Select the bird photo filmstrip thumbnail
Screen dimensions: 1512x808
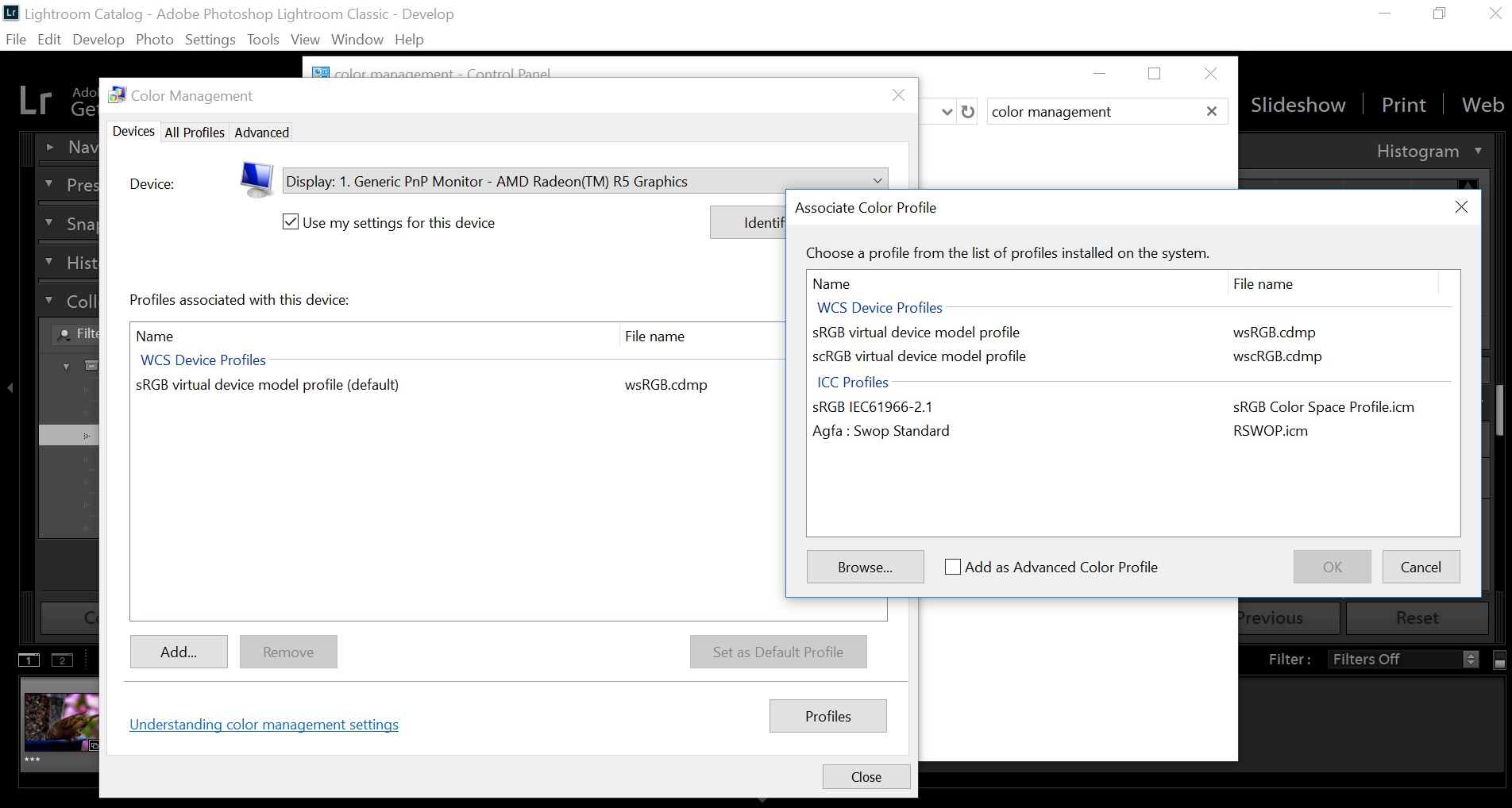61,721
